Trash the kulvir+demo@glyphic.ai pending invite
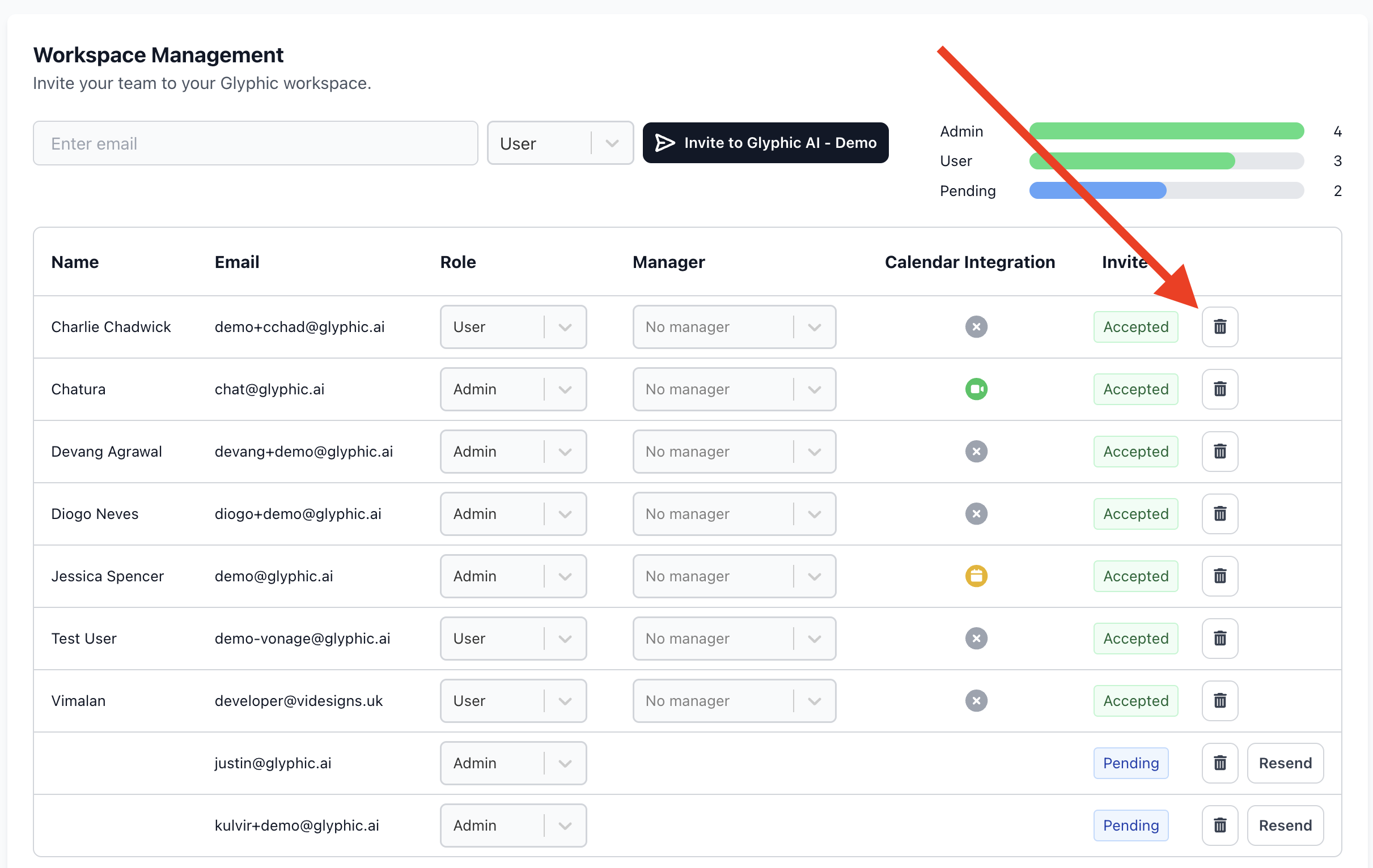1373x868 pixels. click(1219, 826)
